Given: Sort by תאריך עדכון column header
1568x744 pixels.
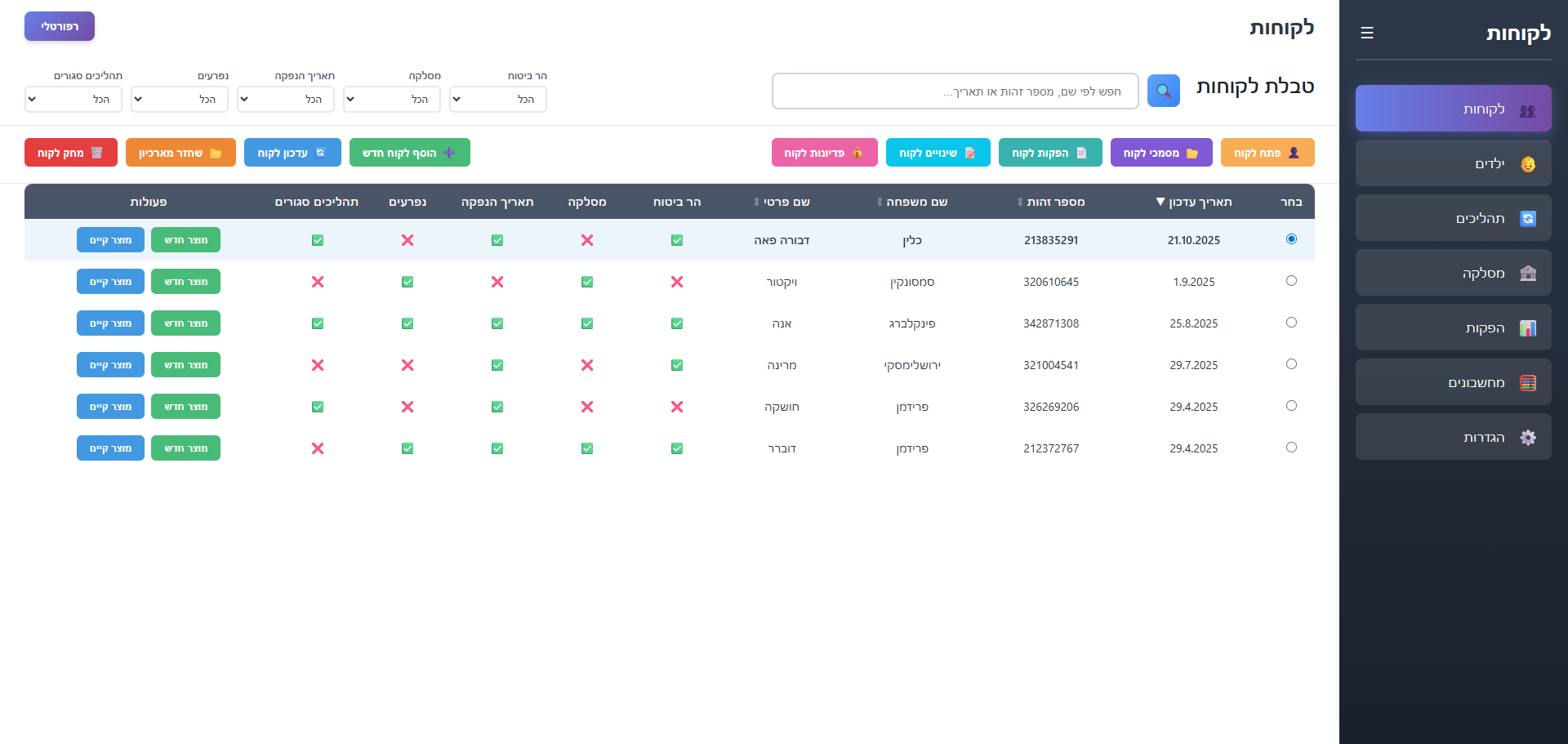Looking at the screenshot, I should pyautogui.click(x=1193, y=202).
